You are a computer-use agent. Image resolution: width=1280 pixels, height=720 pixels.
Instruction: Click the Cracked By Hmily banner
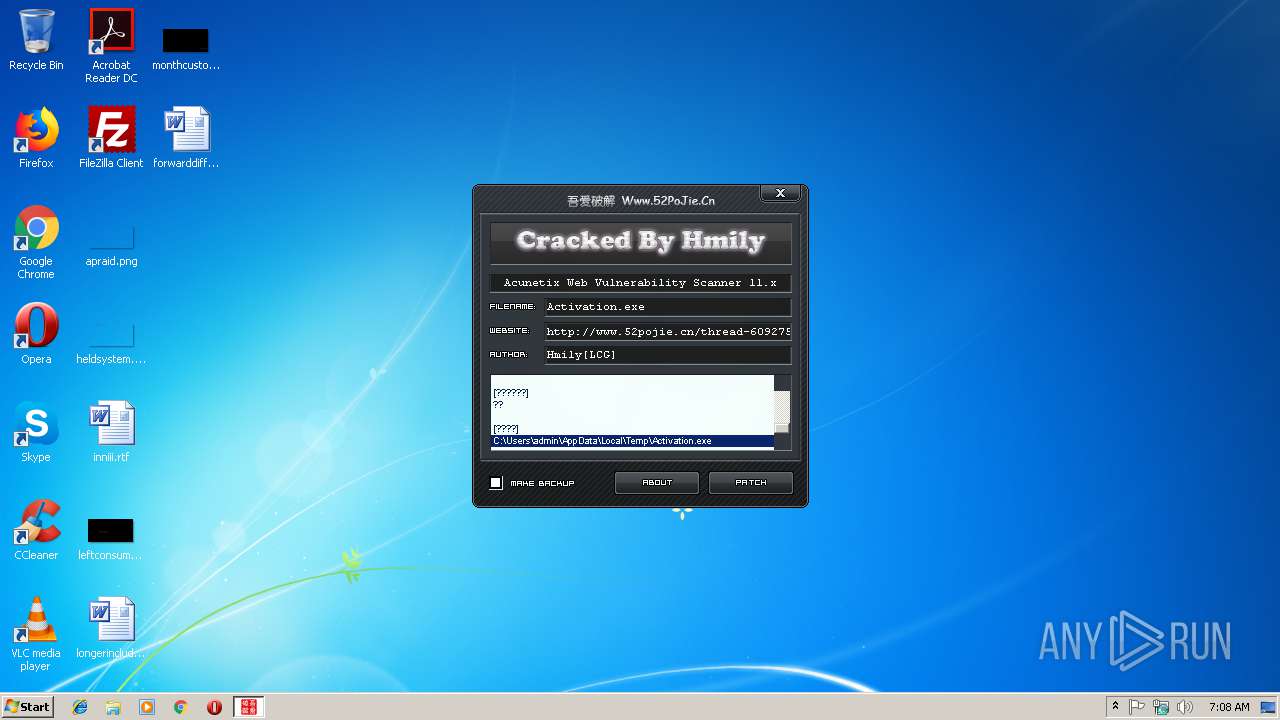click(x=640, y=241)
